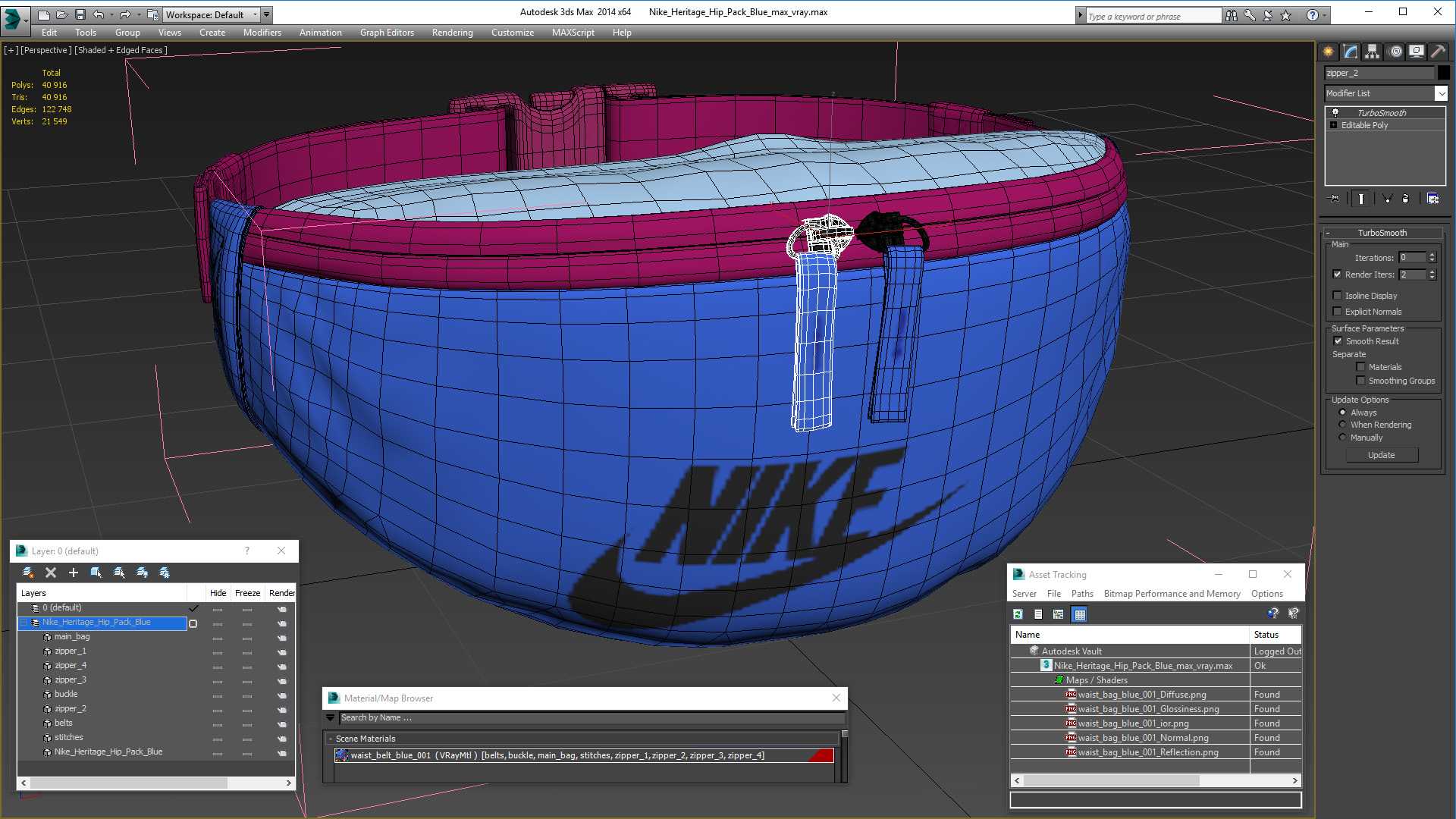Click Highlight Selected Objects' Layers icon

tap(119, 573)
